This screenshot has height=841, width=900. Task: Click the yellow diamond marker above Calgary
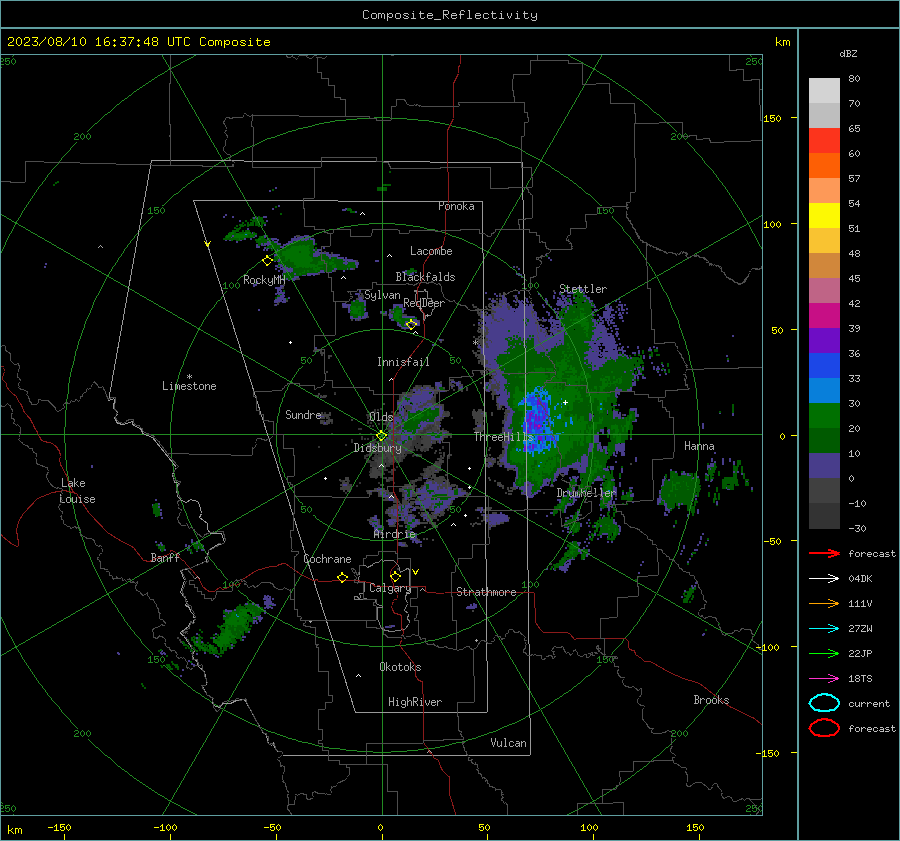[x=395, y=576]
